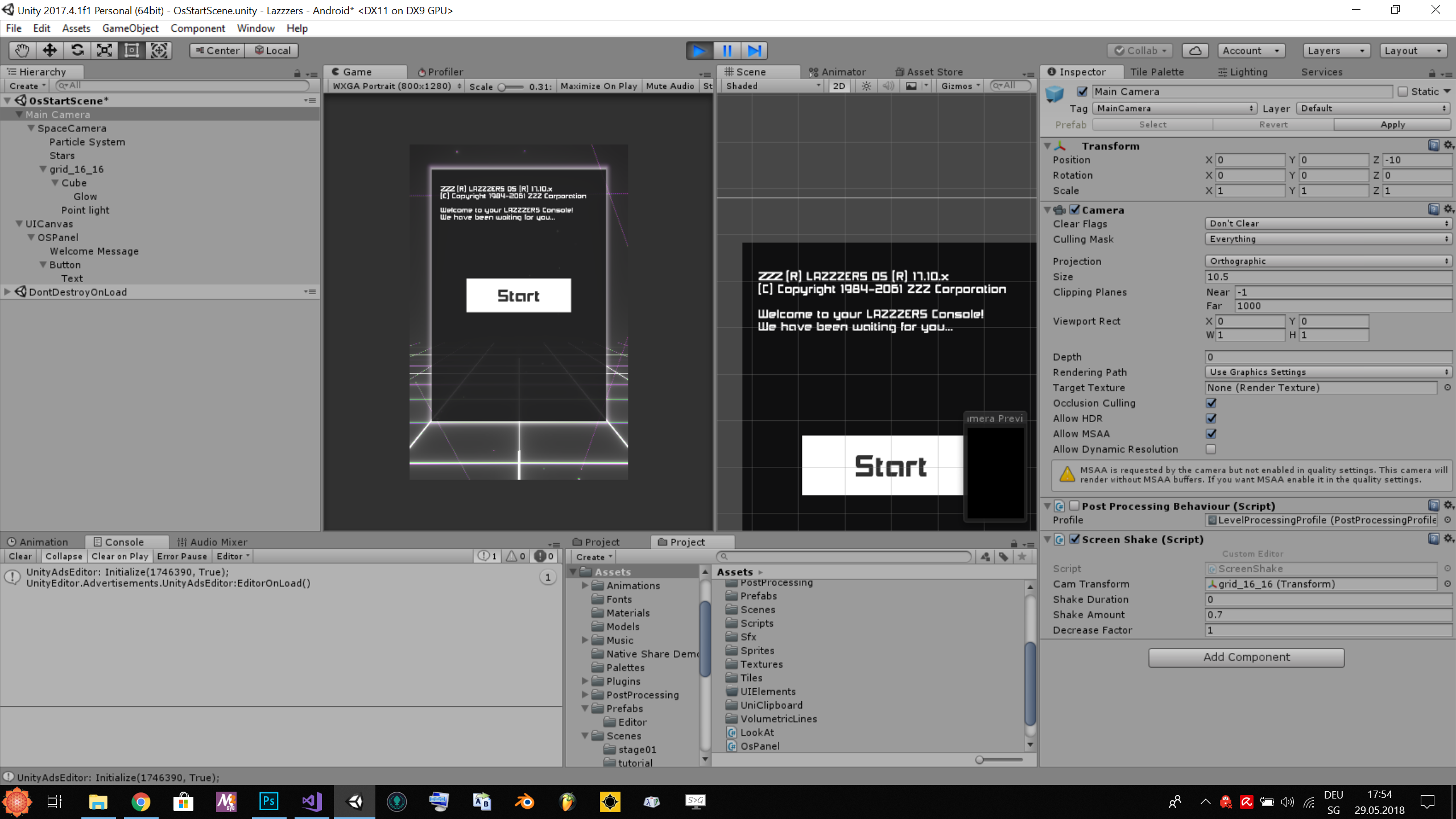Image resolution: width=1456 pixels, height=819 pixels.
Task: Open the Projection dropdown
Action: [1328, 261]
